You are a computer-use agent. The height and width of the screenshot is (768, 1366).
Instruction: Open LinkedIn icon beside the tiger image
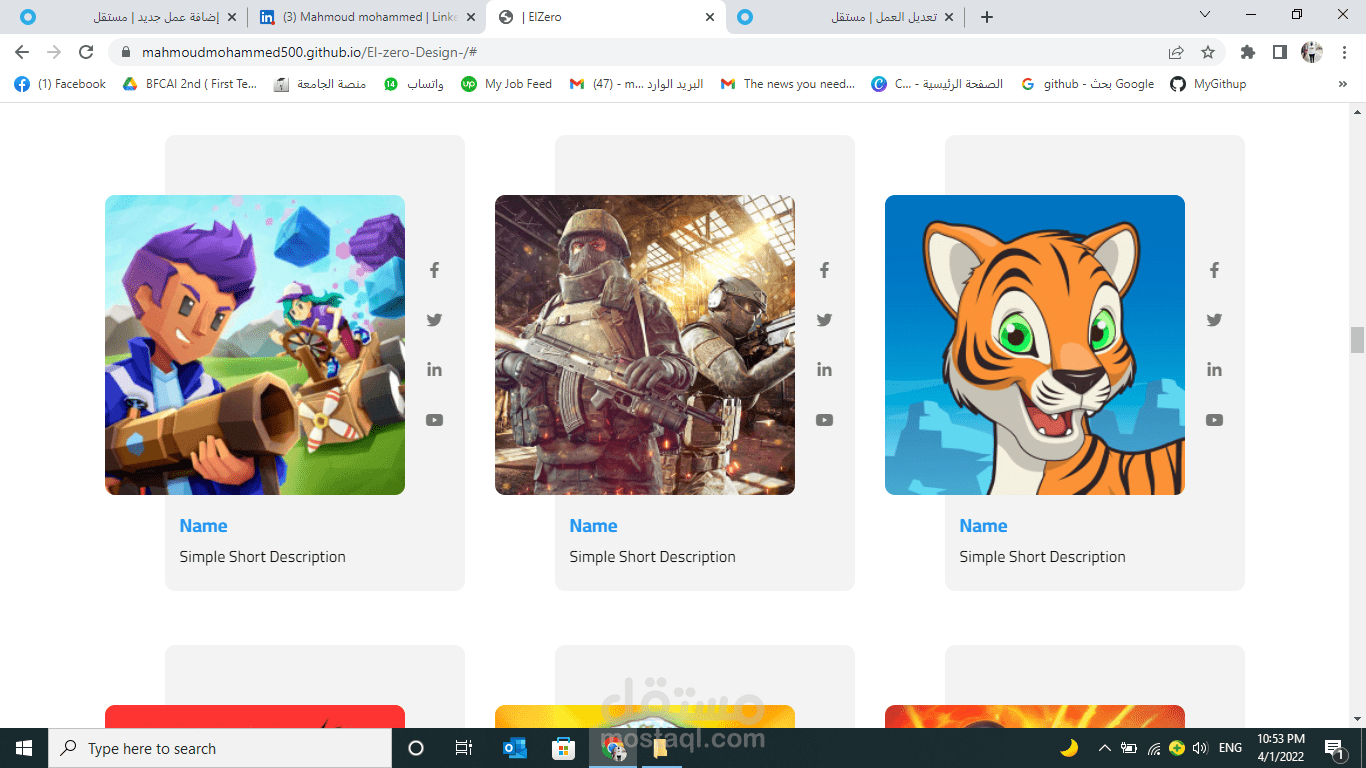(1214, 370)
